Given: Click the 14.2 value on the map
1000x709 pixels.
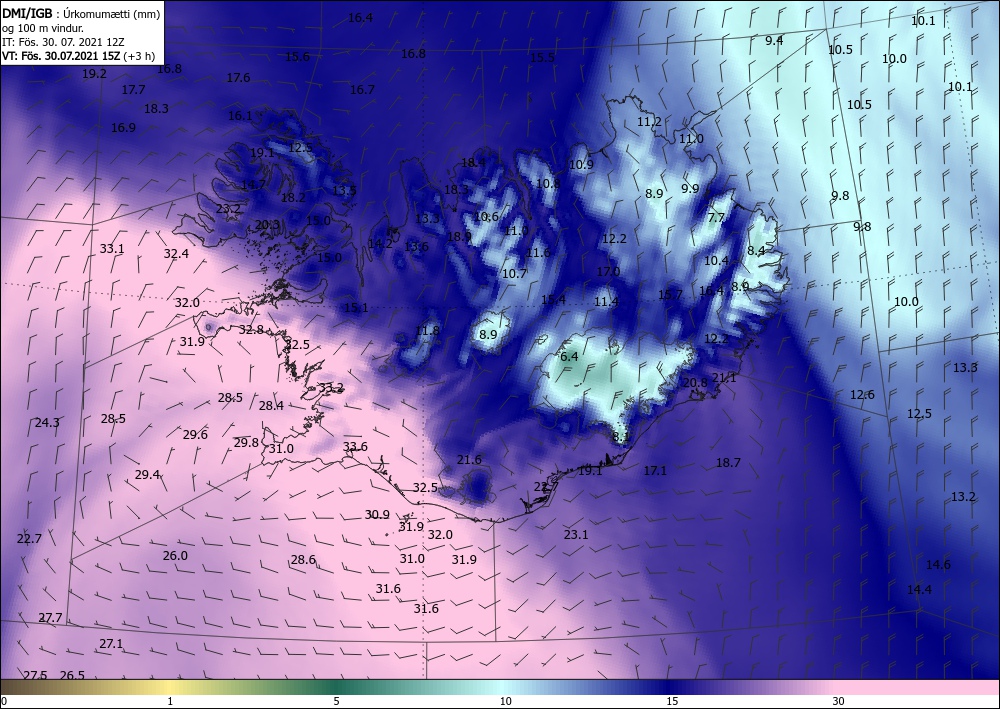Looking at the screenshot, I should pos(381,244).
